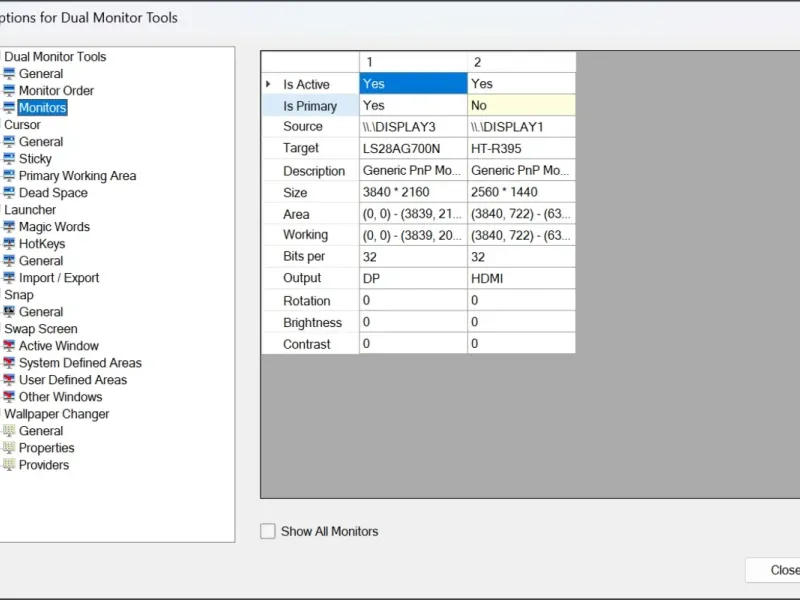Screen dimensions: 800x600
Task: Open System Defined Areas page
Action: [80, 363]
